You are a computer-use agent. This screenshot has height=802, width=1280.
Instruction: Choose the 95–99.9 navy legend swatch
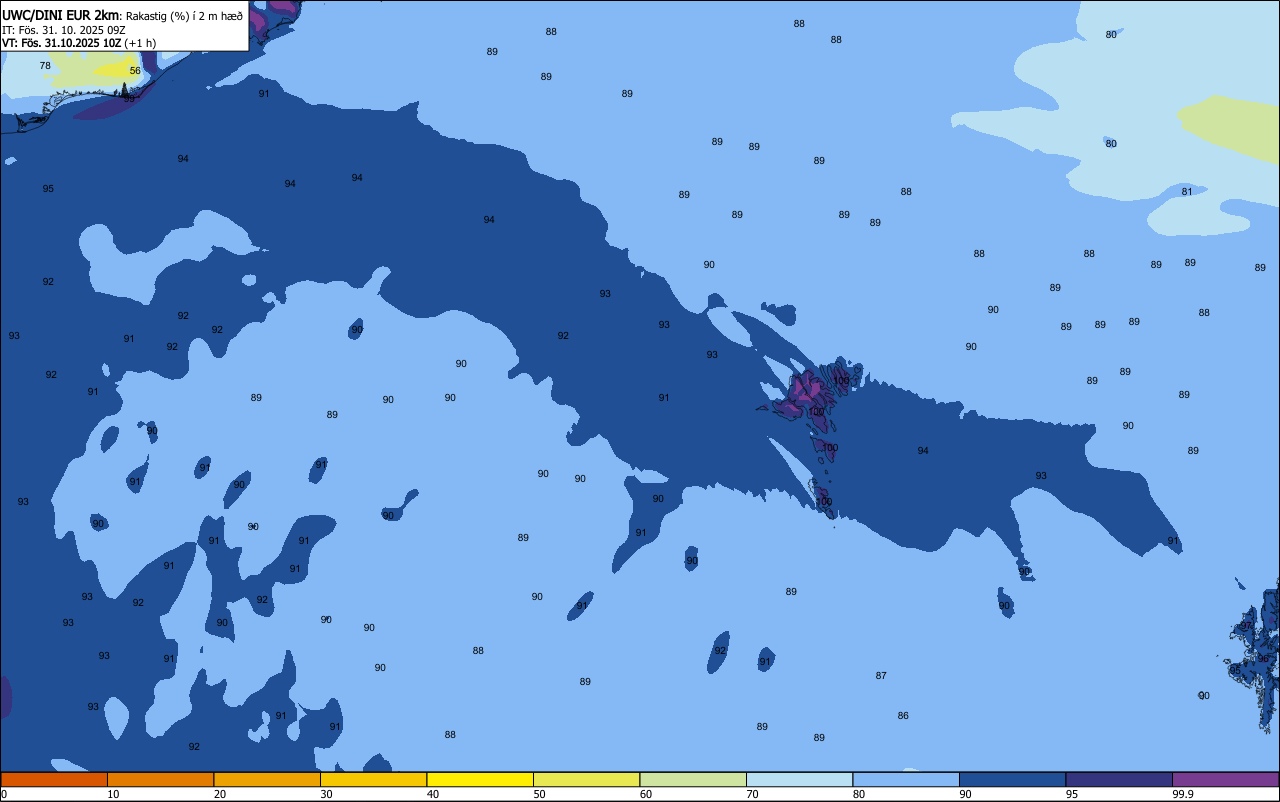(1119, 779)
